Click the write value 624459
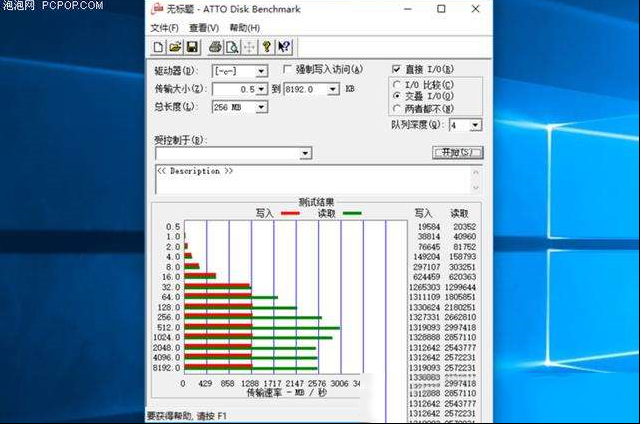This screenshot has height=424, width=640. [x=427, y=277]
